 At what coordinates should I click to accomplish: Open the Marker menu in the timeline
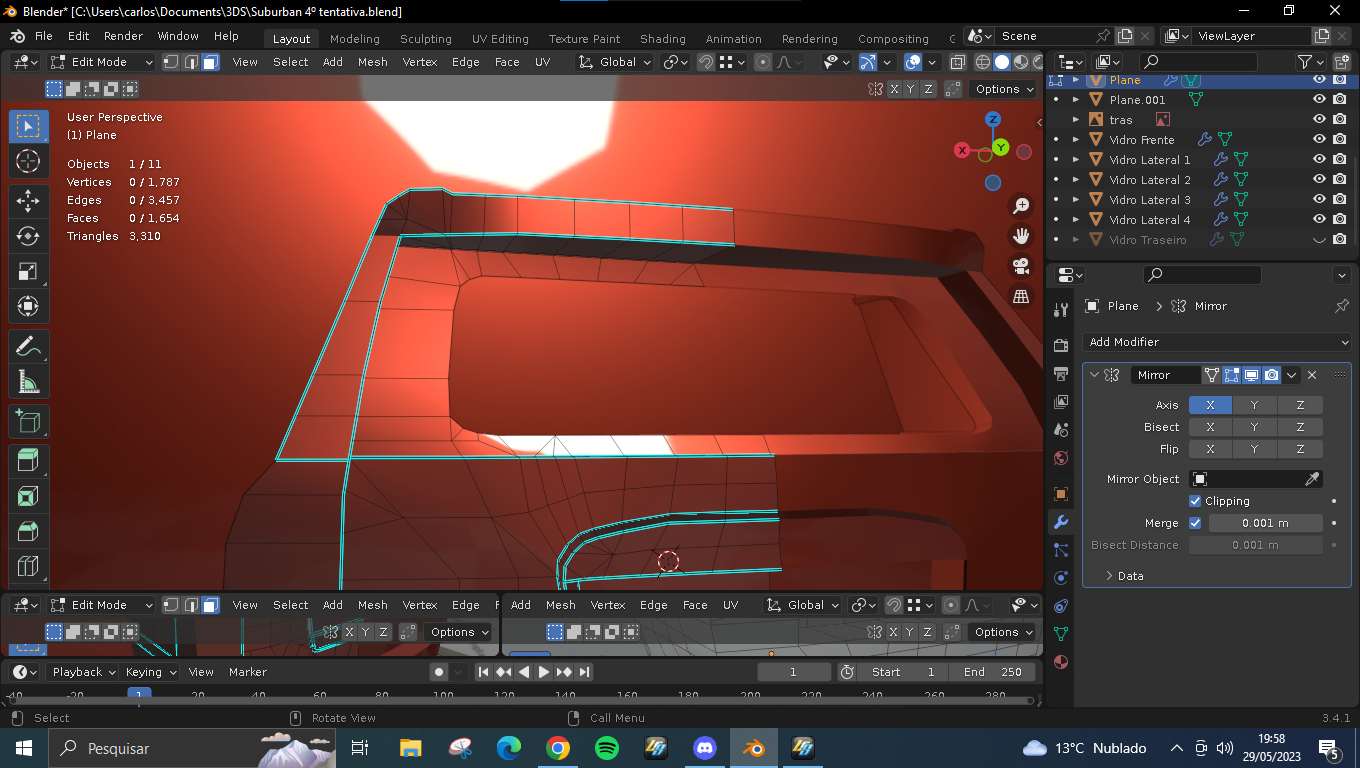[x=248, y=672]
